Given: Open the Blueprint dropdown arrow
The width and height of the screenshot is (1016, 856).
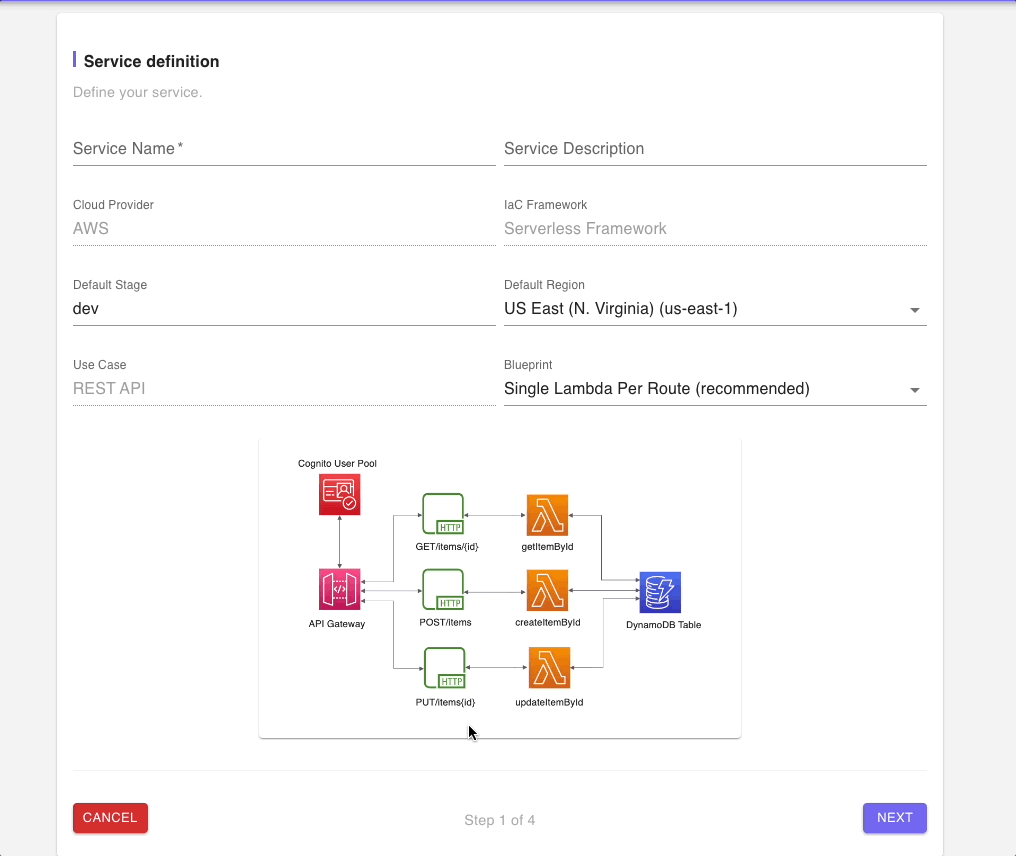Looking at the screenshot, I should pos(914,390).
